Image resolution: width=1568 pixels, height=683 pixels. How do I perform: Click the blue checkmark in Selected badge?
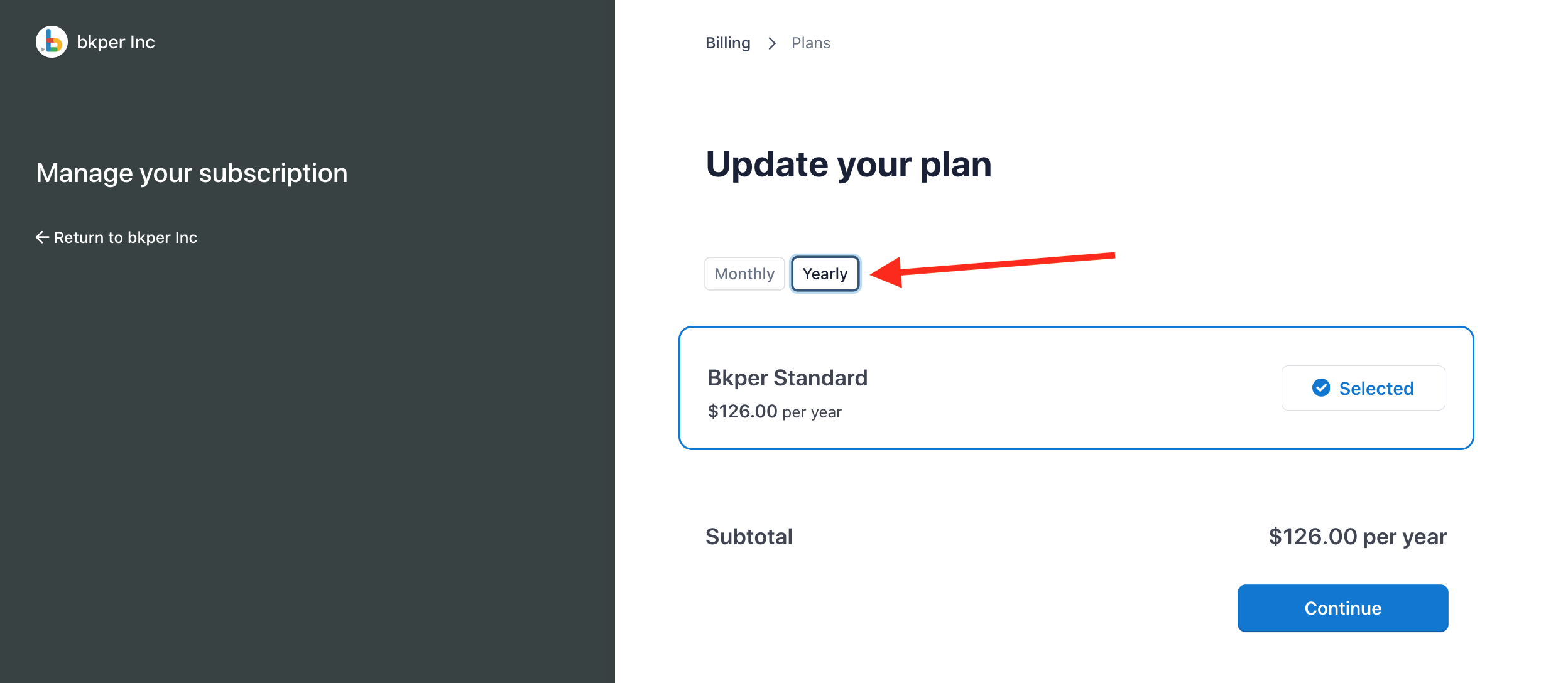click(x=1322, y=388)
